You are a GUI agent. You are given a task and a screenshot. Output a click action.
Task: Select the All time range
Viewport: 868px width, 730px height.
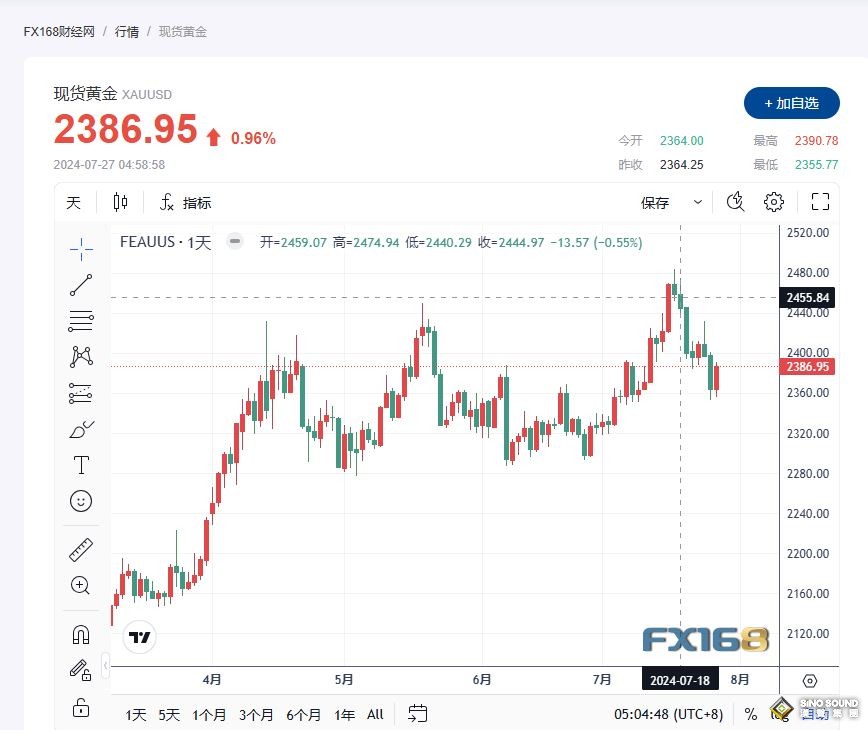click(375, 715)
